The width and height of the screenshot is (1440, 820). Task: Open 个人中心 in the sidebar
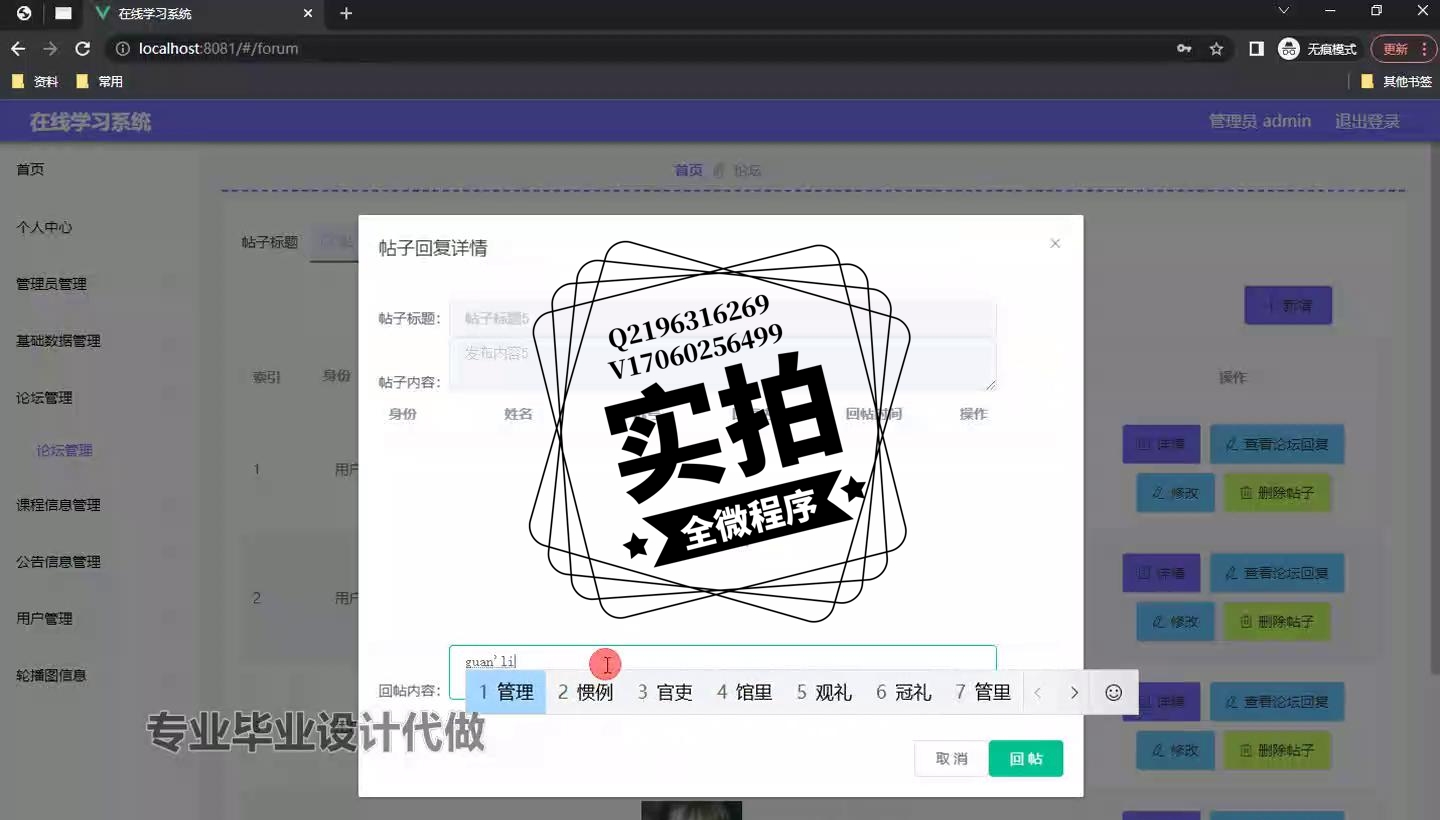tap(44, 227)
